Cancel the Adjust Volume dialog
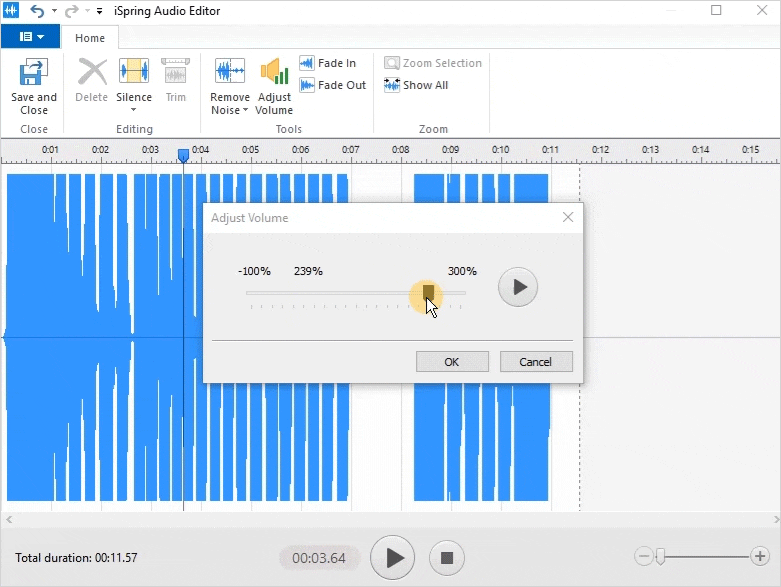This screenshot has width=781, height=587. click(x=536, y=361)
